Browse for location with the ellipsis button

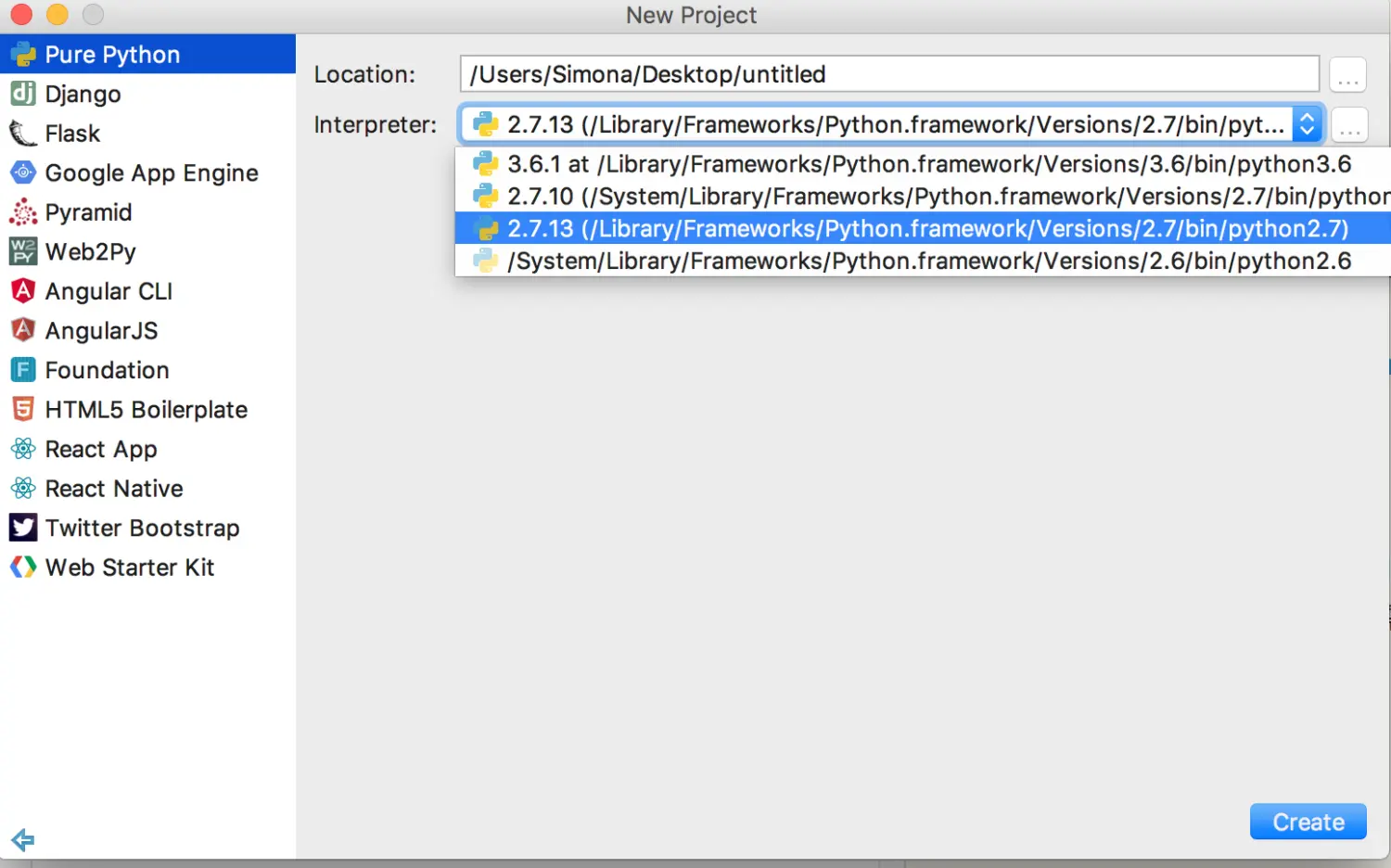tap(1348, 74)
